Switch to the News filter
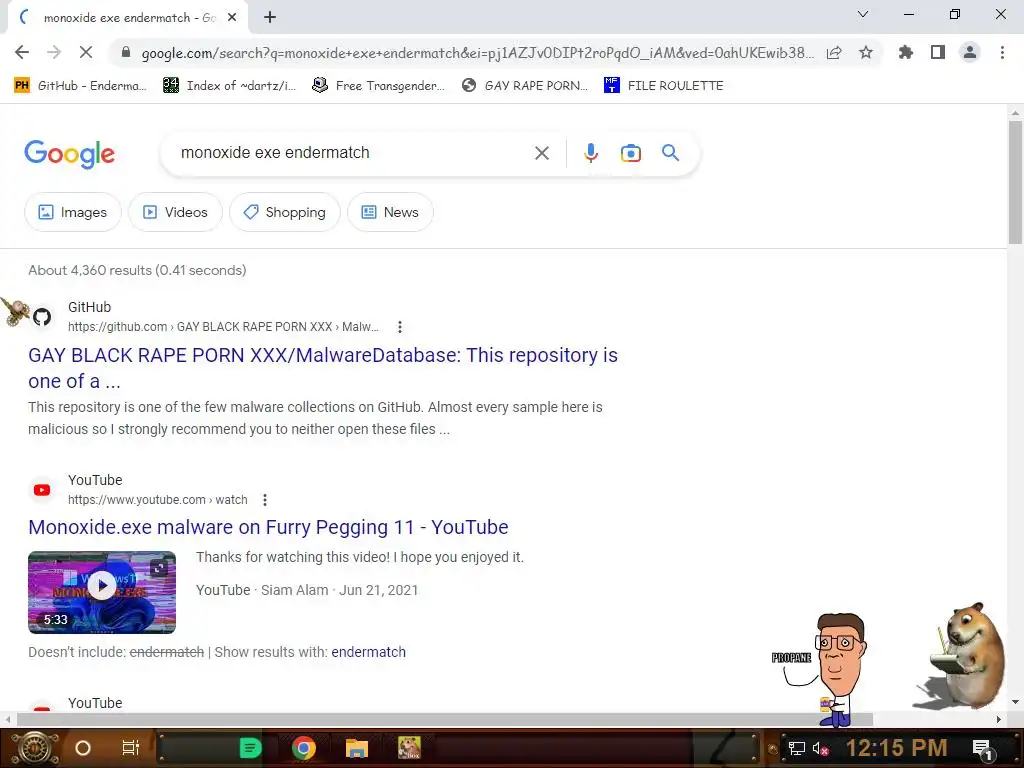Screen dimensions: 1024x768 (390, 212)
